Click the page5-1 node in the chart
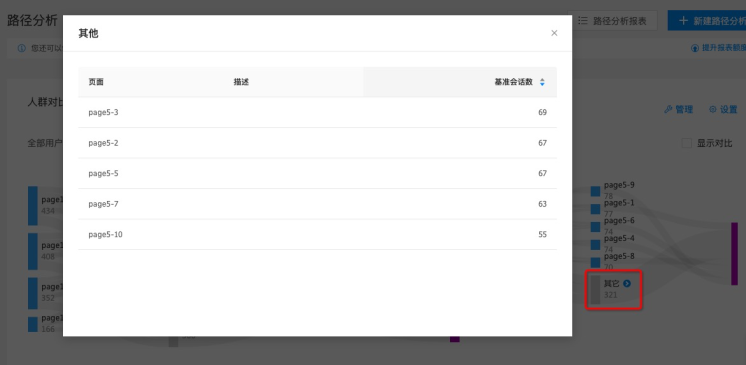The image size is (746, 365). [x=595, y=209]
